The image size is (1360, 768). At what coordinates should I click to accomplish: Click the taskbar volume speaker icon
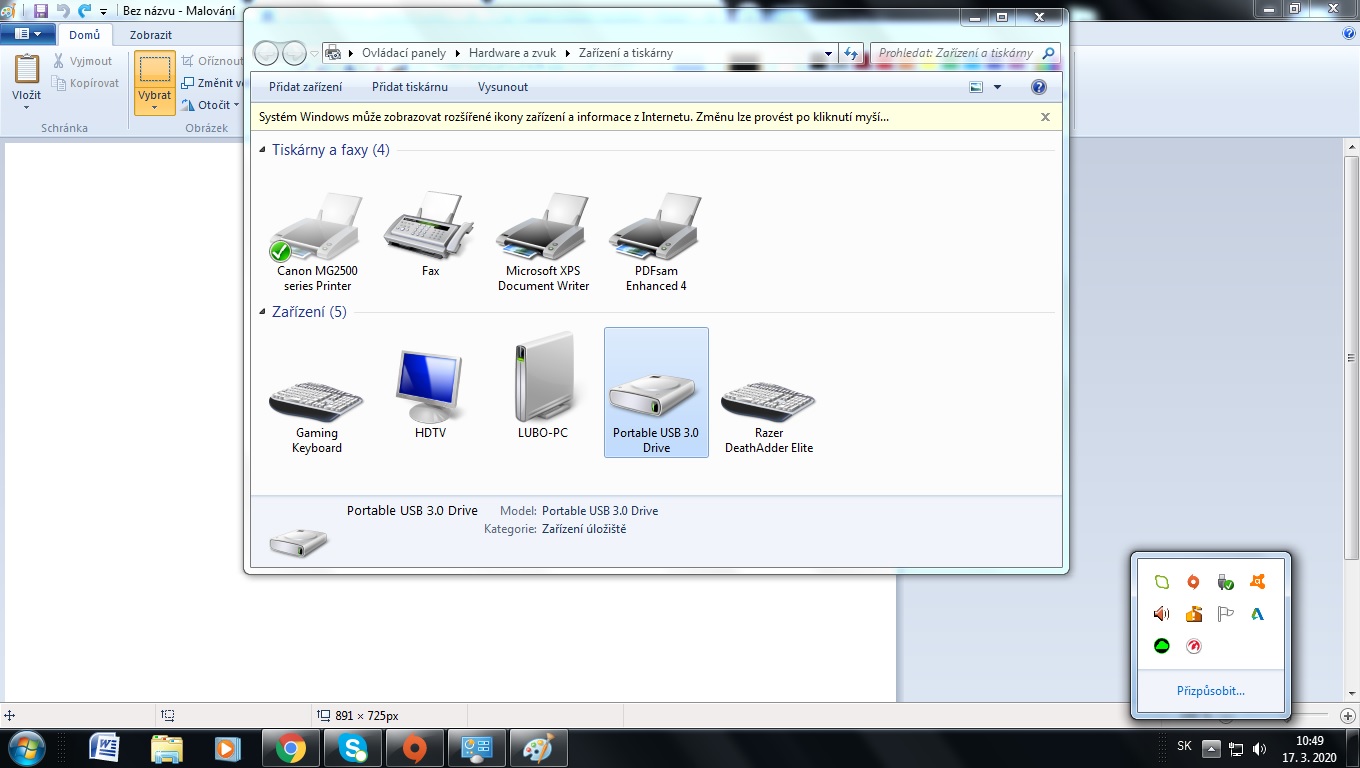(1260, 749)
